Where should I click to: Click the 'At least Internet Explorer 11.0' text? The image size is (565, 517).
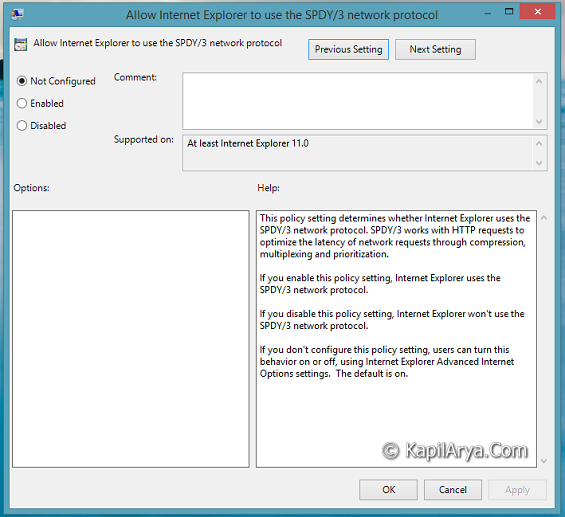click(x=248, y=143)
